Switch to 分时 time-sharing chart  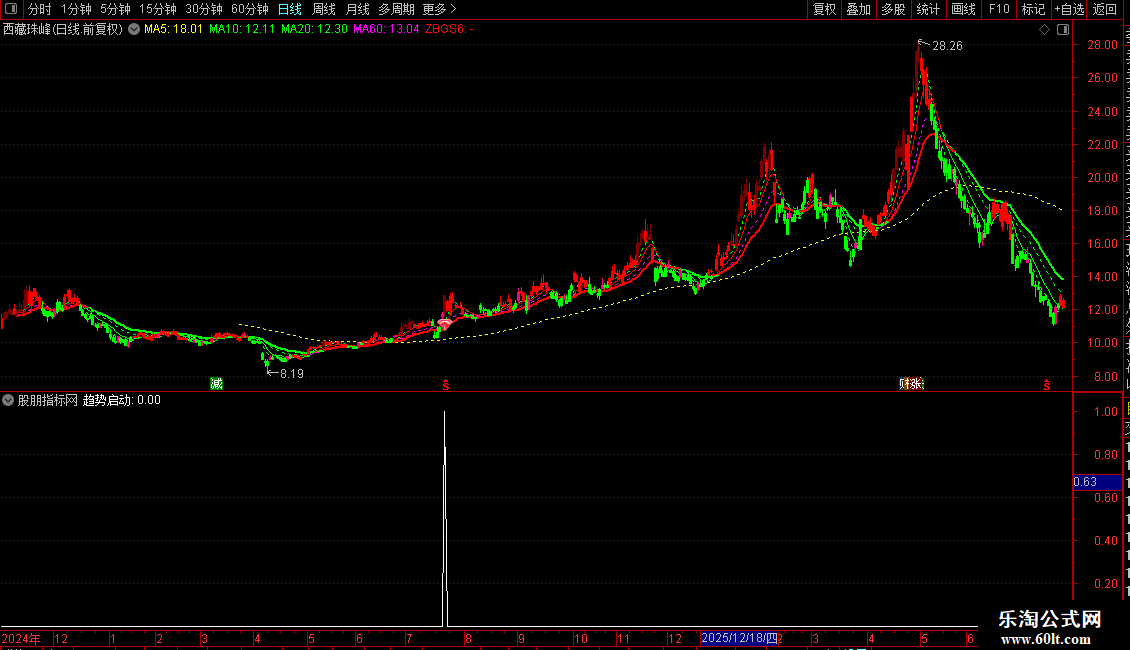pos(40,9)
